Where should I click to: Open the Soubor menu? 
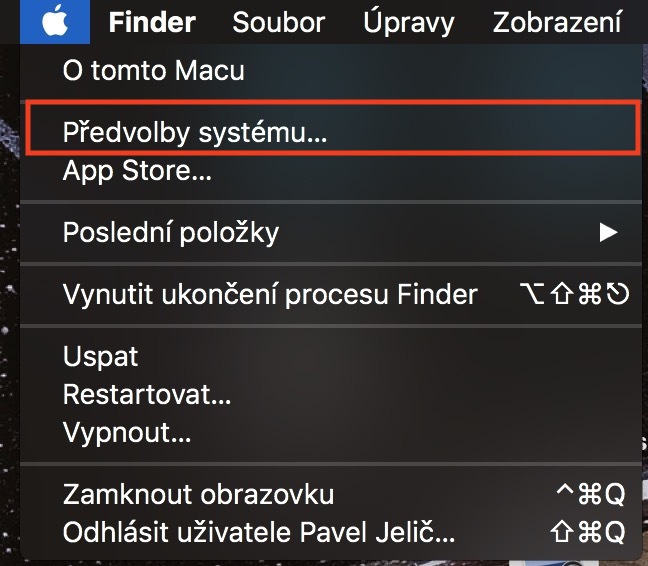279,22
